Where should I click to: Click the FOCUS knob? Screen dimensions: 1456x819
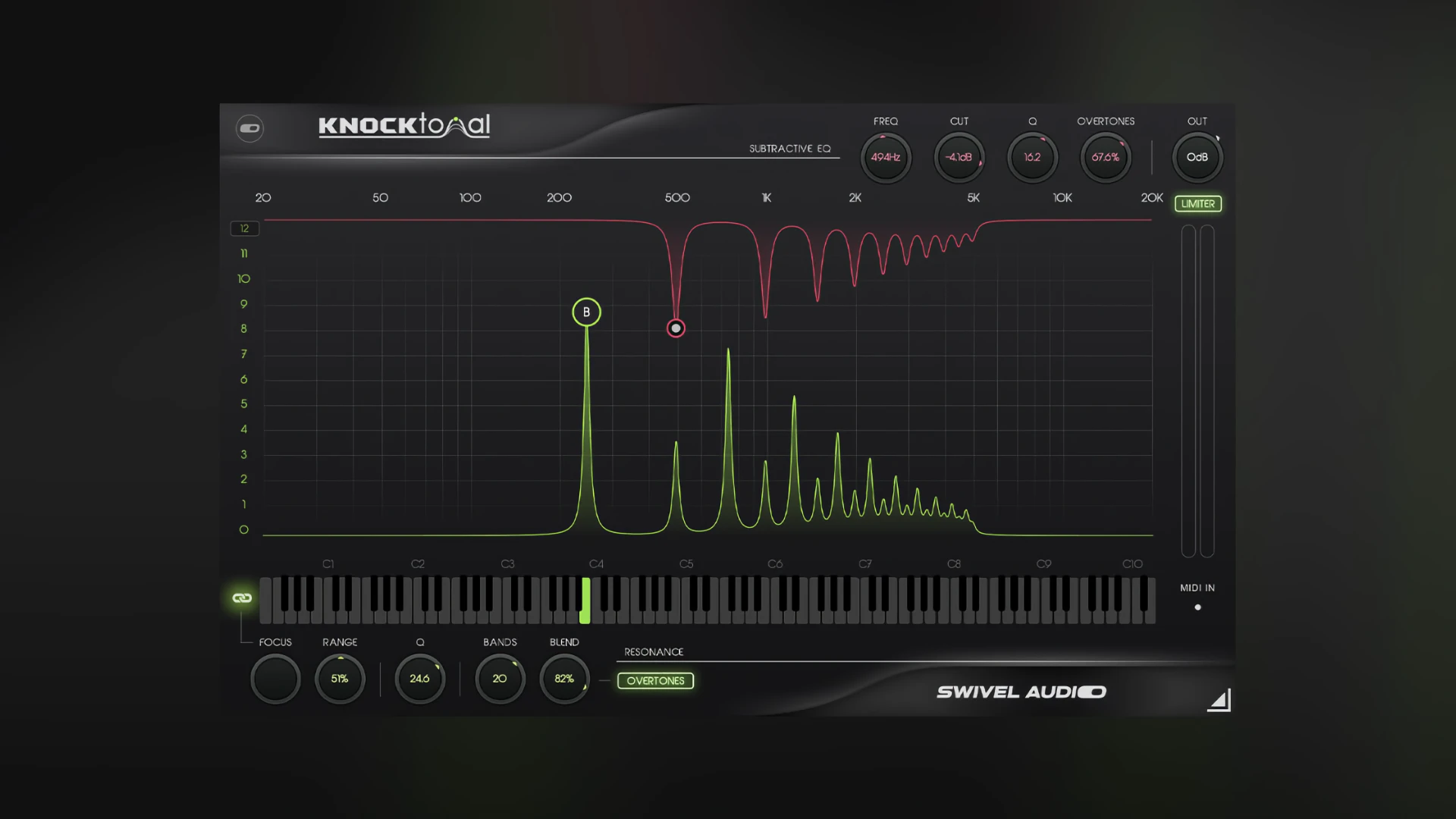pos(275,679)
